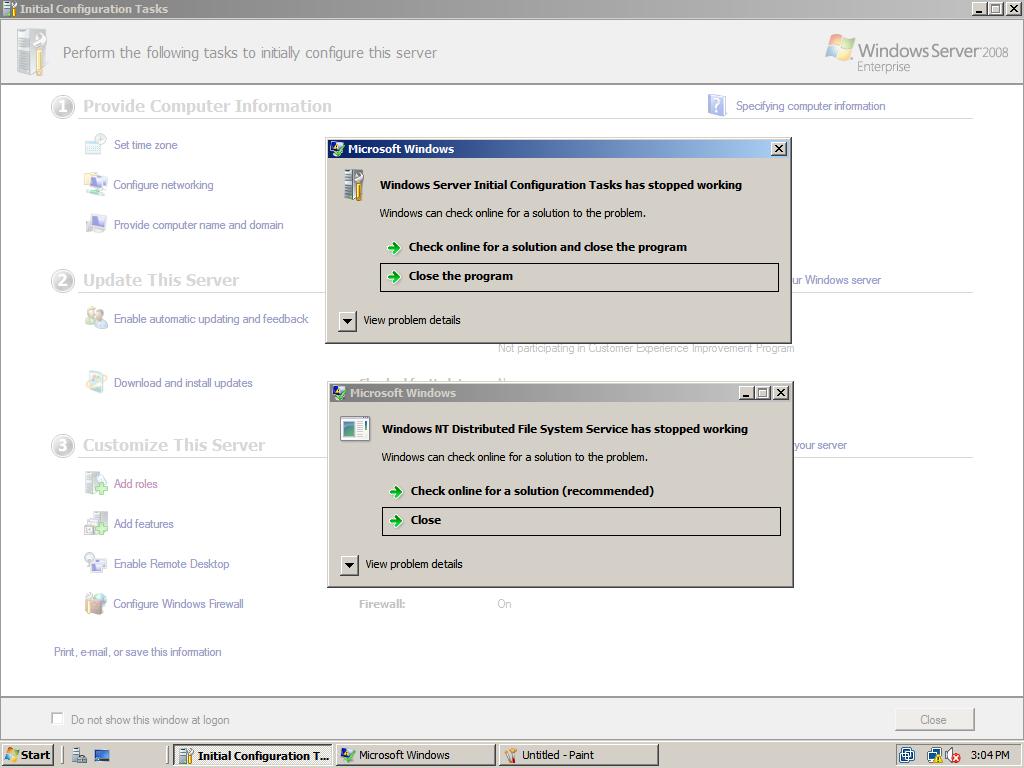Open the Set time zone link

[x=146, y=145]
